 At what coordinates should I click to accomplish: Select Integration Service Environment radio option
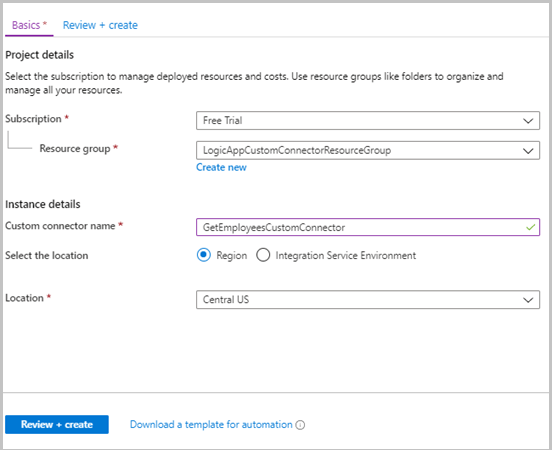(263, 255)
